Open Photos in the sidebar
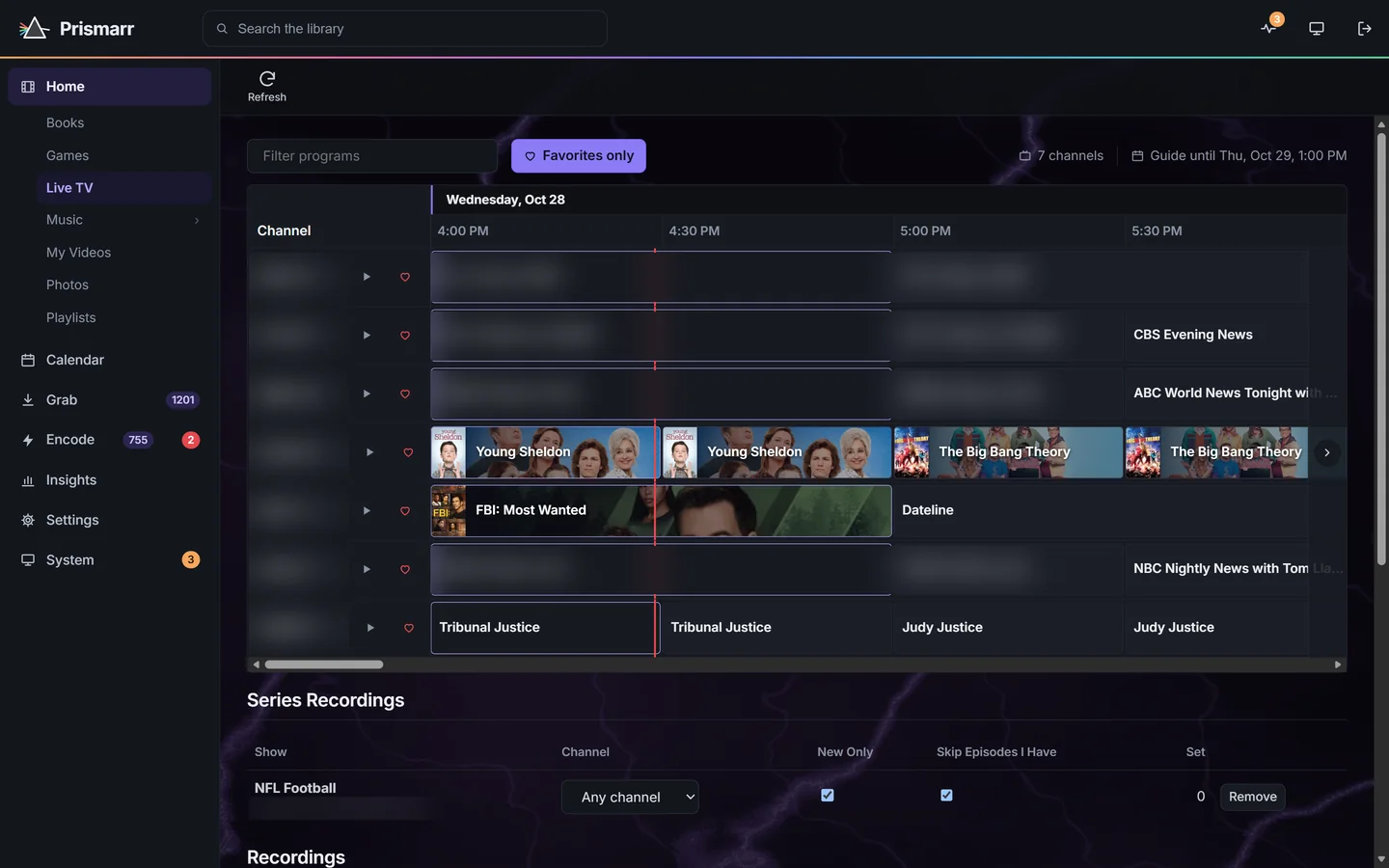Screen dimensions: 1389x868 point(68,285)
